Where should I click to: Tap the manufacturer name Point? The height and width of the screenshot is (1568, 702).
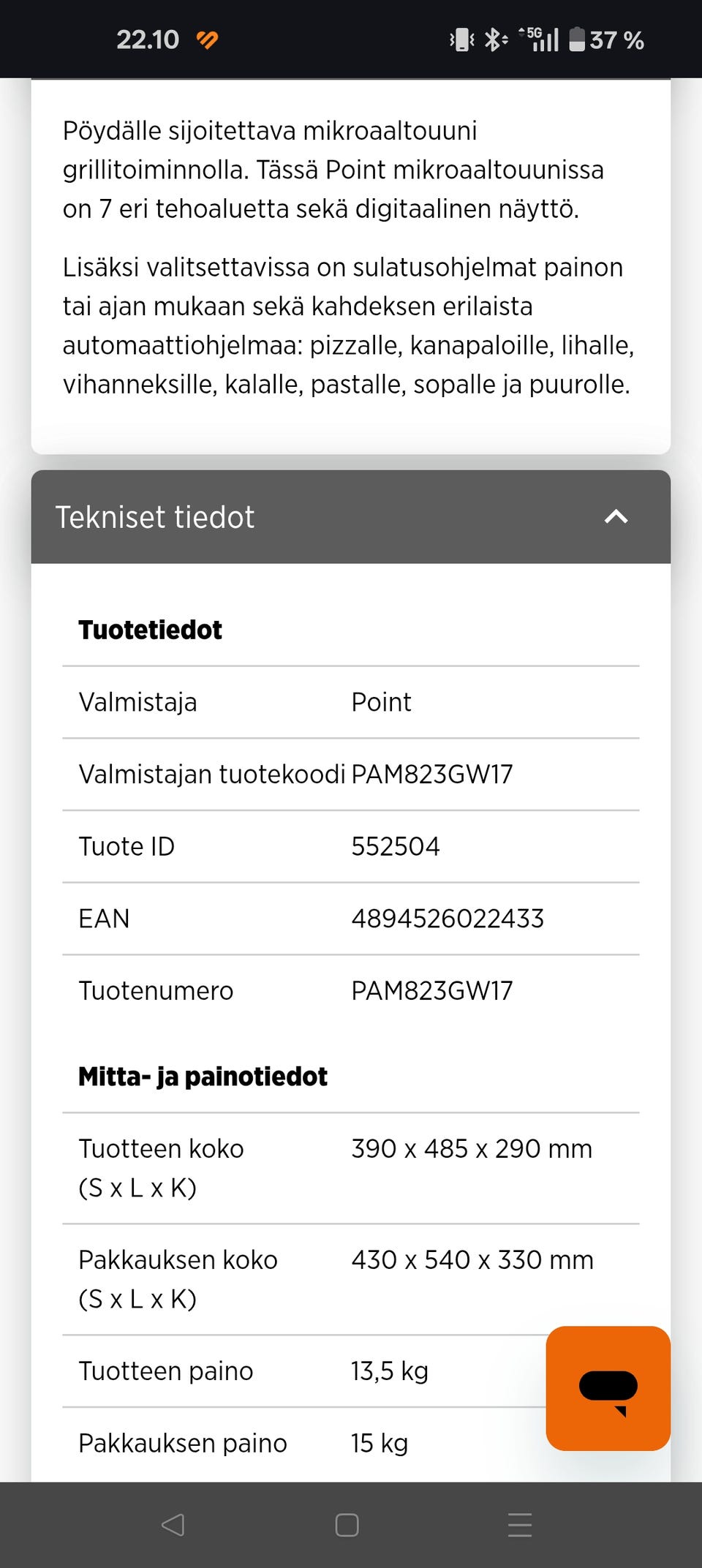pos(381,702)
